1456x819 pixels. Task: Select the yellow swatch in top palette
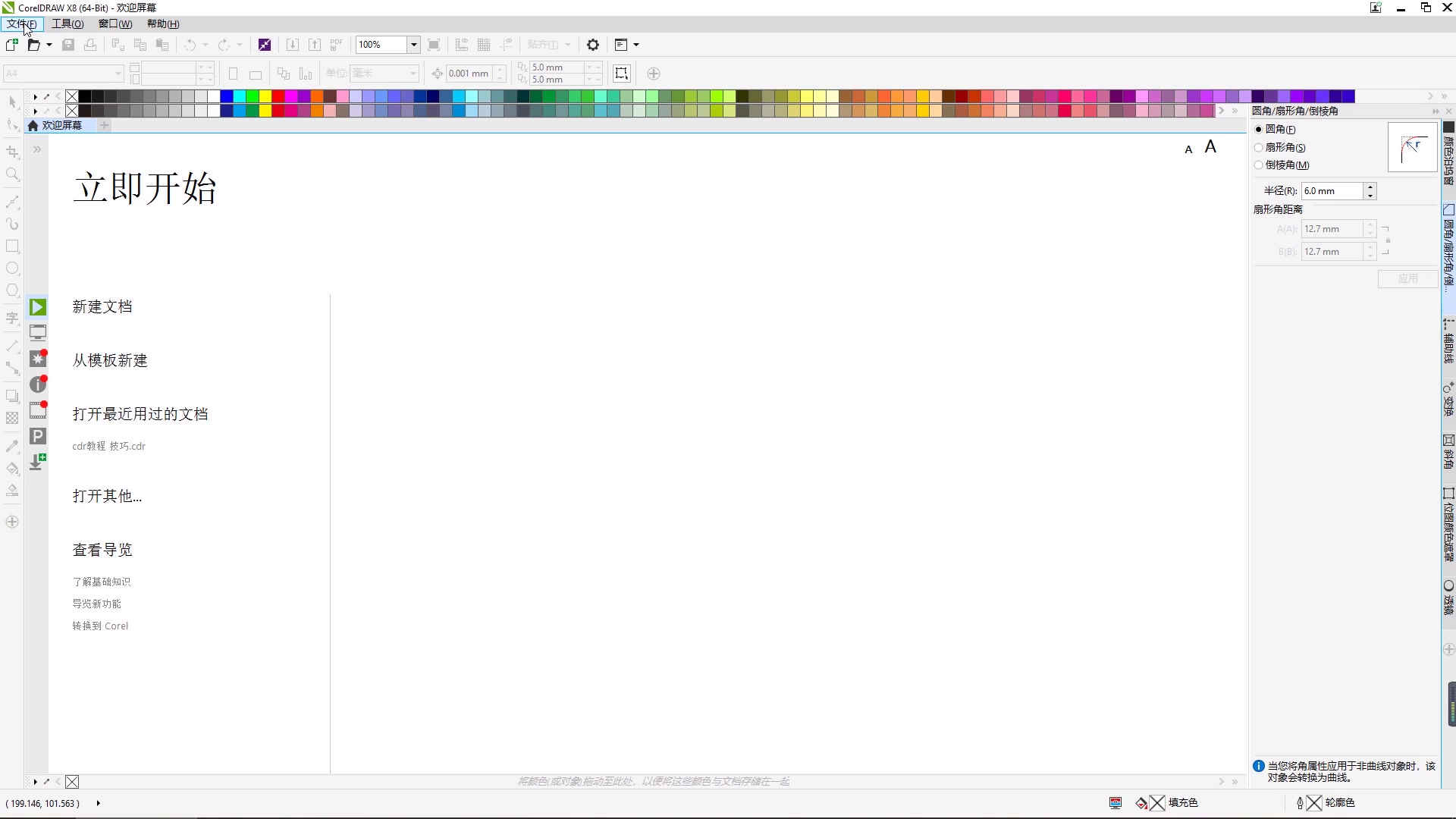pyautogui.click(x=265, y=96)
